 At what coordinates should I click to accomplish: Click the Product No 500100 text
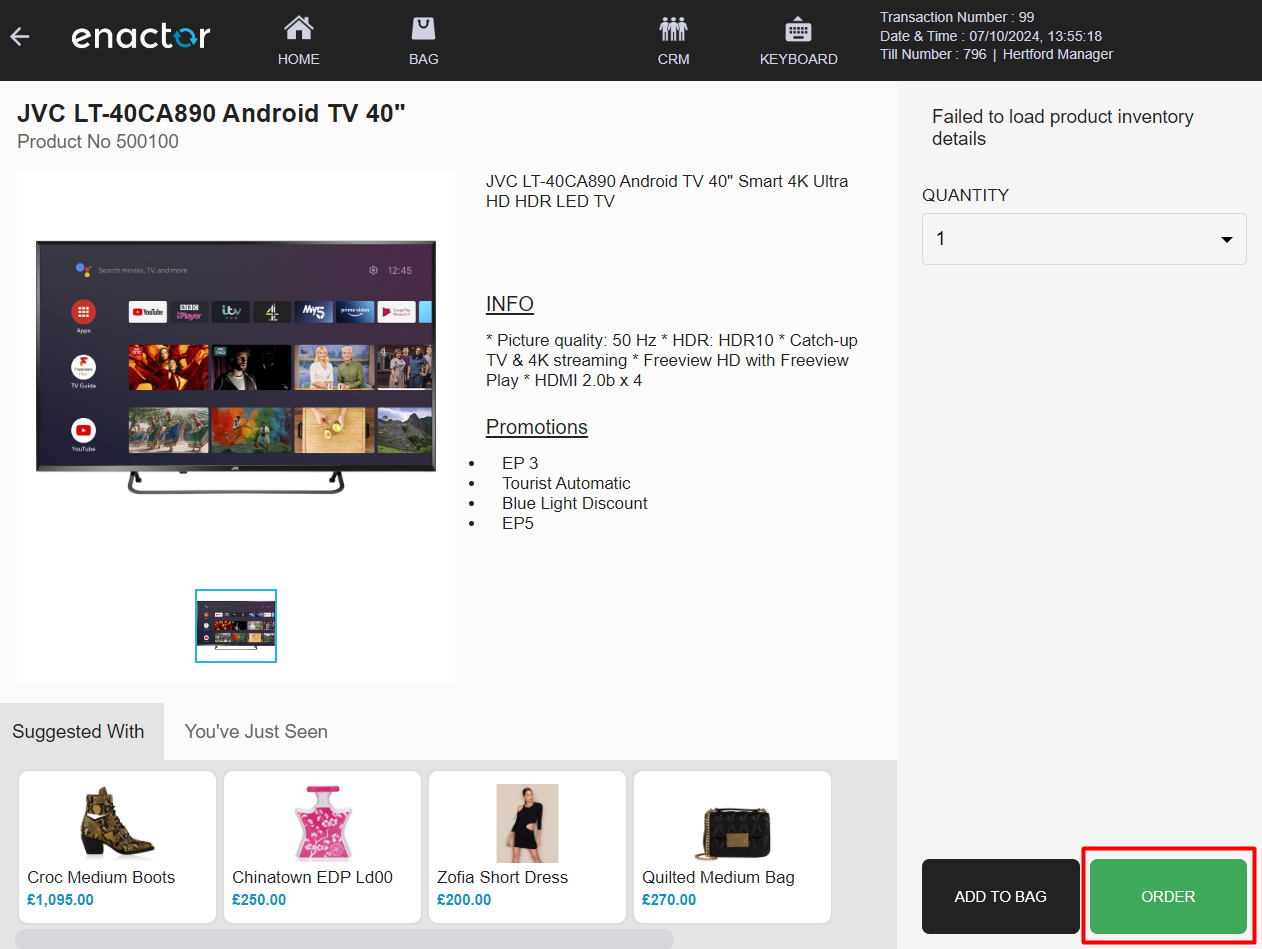pyautogui.click(x=98, y=142)
